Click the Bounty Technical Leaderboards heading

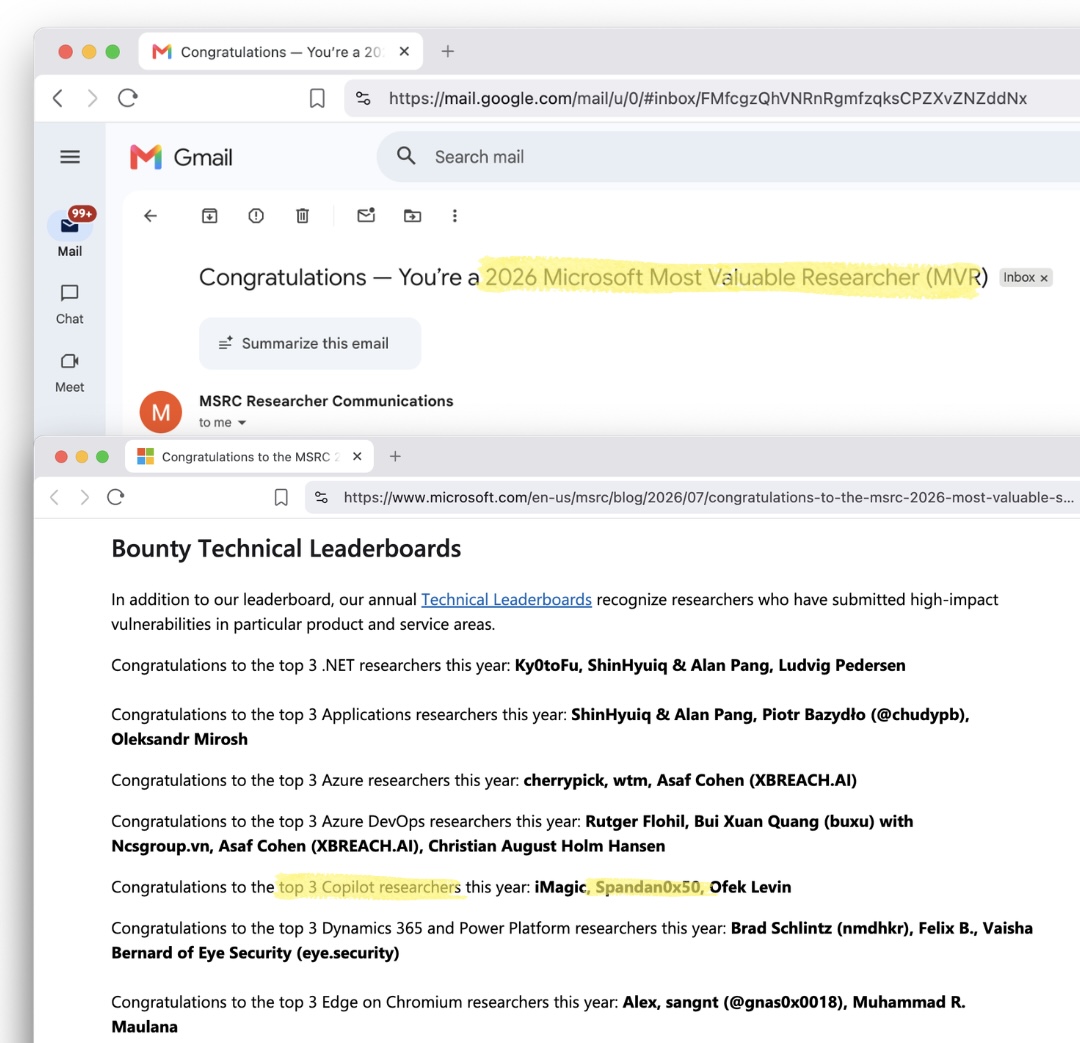pyautogui.click(x=286, y=548)
